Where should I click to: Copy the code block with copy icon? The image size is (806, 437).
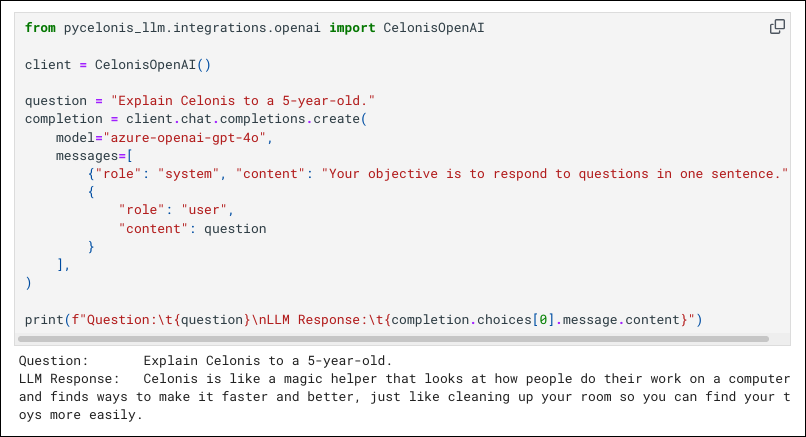pos(777,27)
